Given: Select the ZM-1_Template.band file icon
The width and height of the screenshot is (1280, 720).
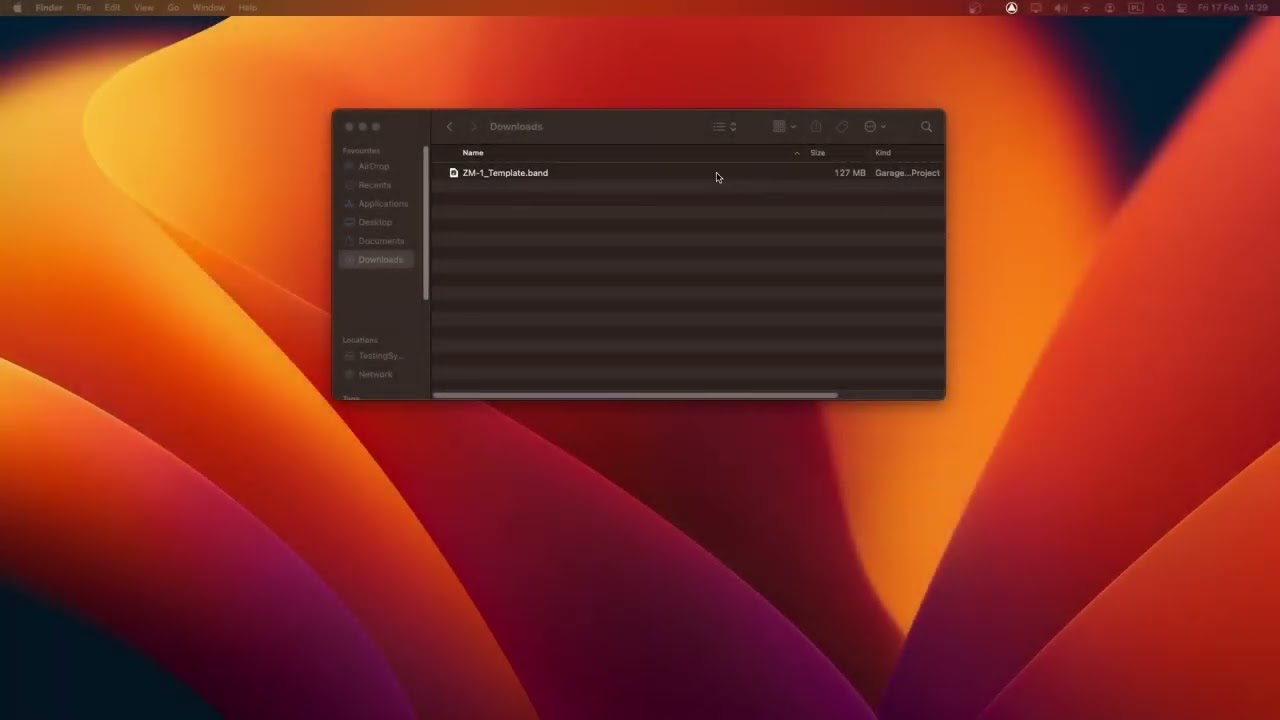Looking at the screenshot, I should click(454, 173).
